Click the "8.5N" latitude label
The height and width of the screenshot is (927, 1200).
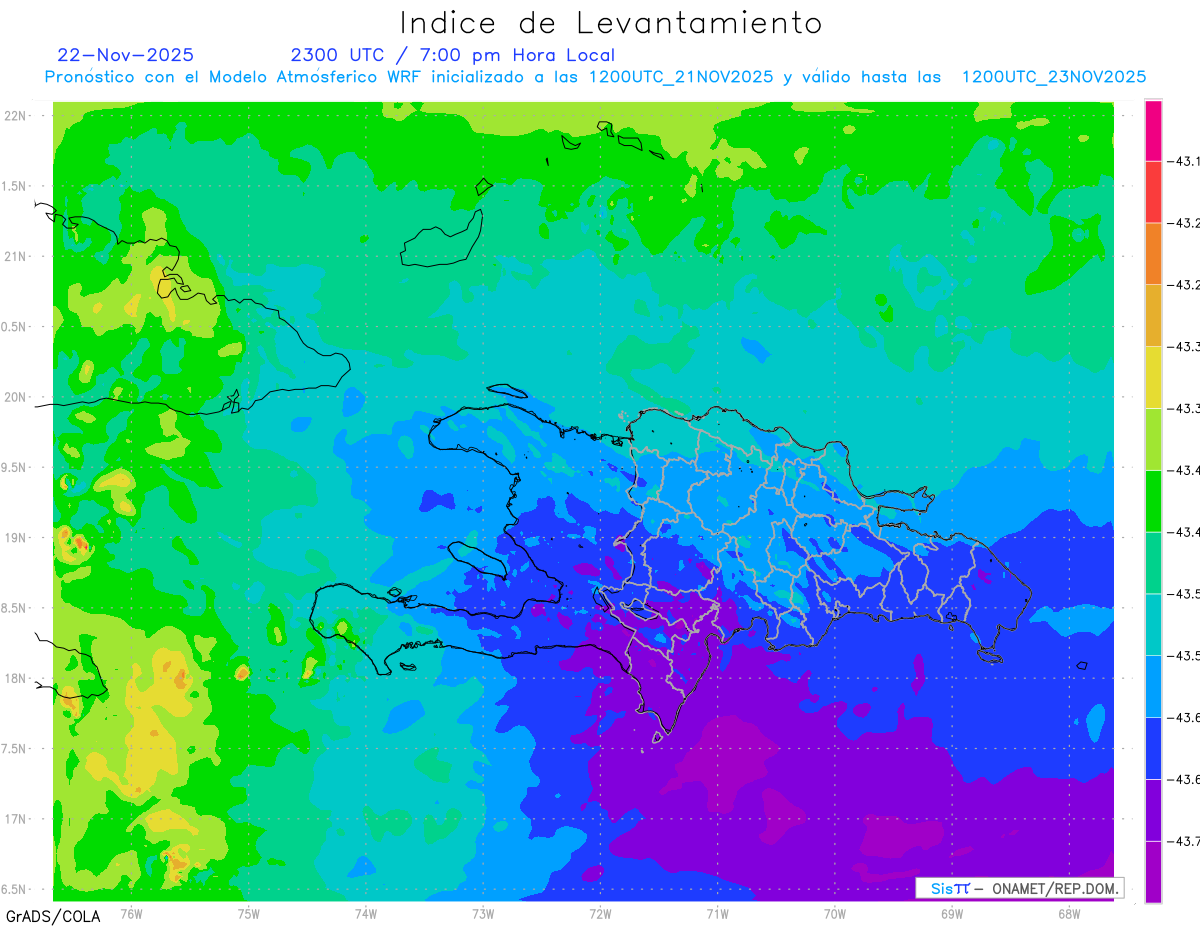[x=14, y=608]
